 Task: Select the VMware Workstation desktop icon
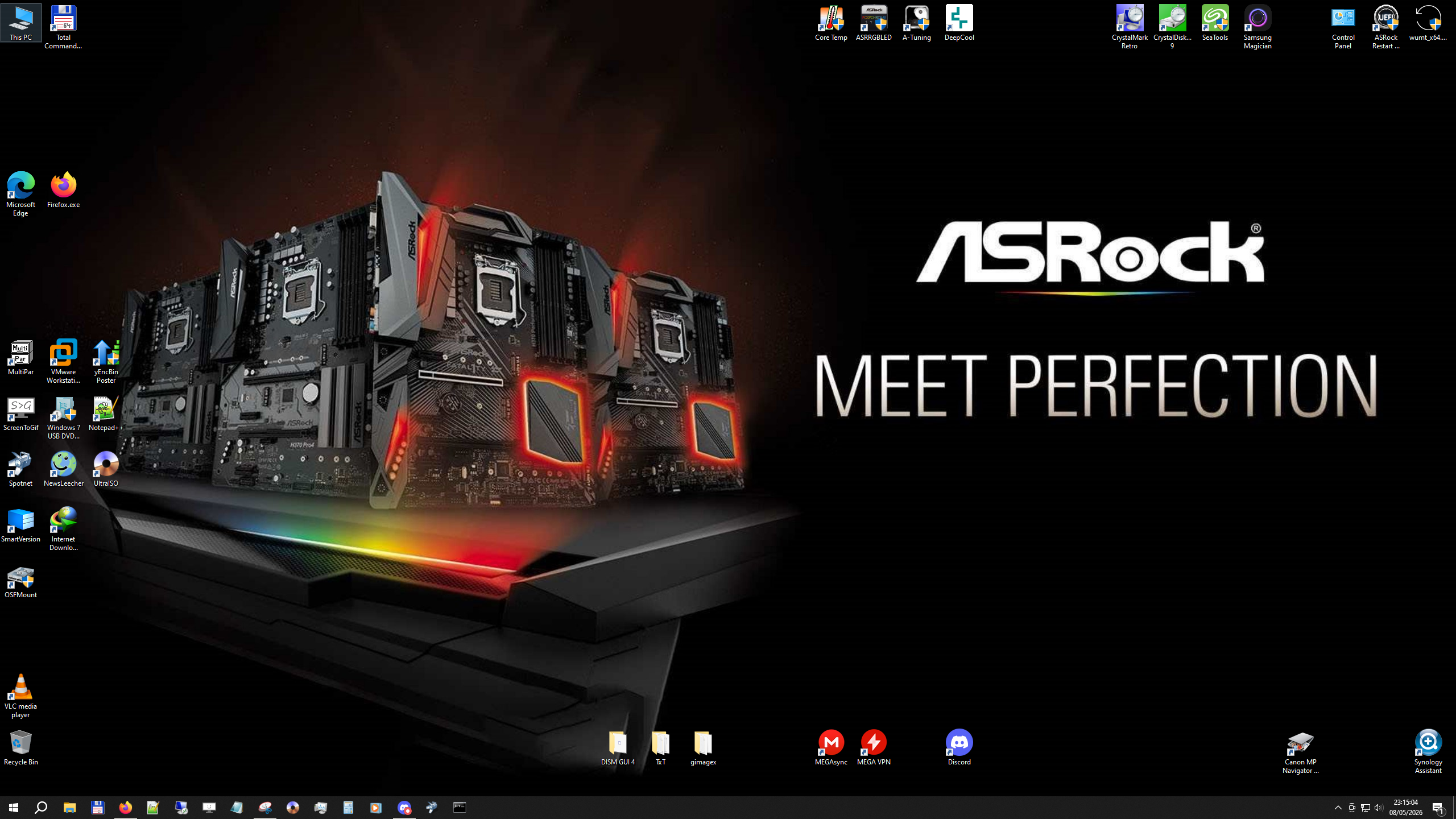[x=63, y=362]
